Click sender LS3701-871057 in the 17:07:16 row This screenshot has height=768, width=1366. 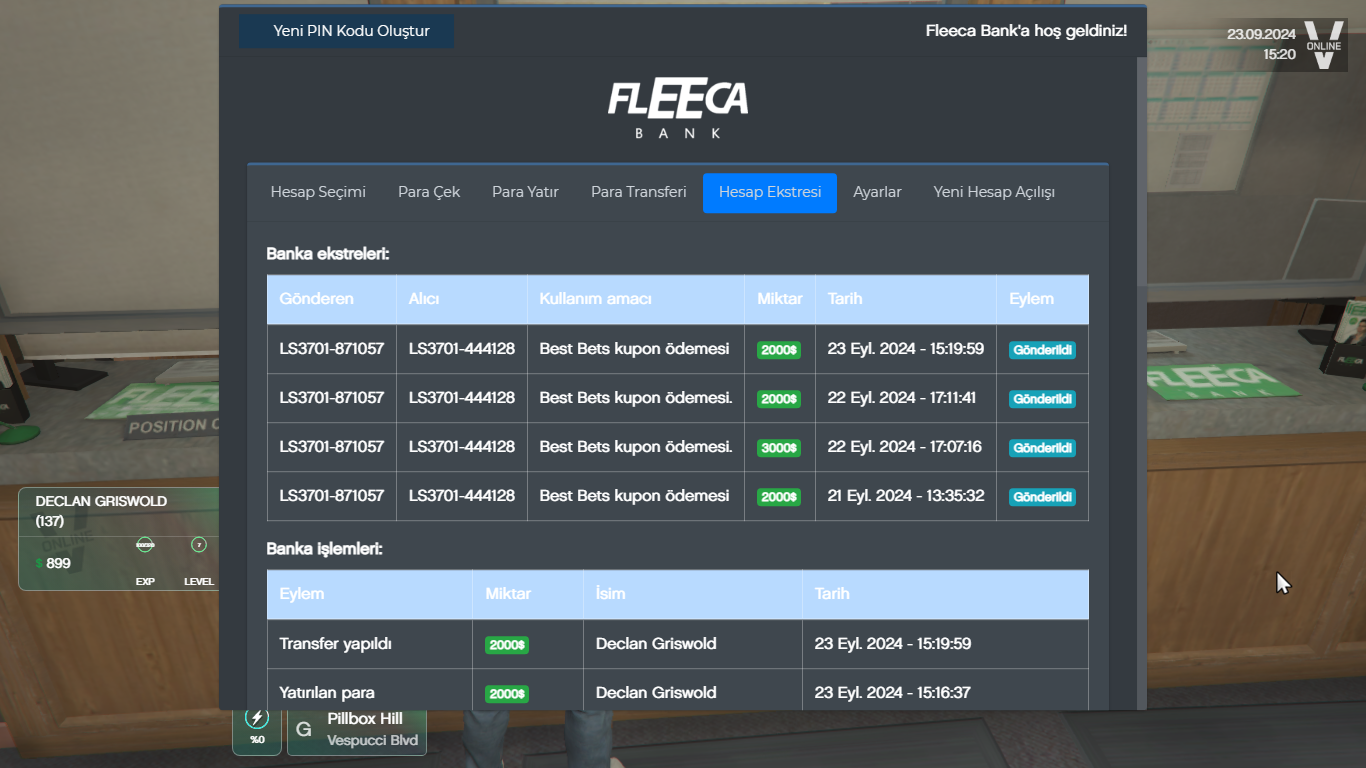[332, 447]
